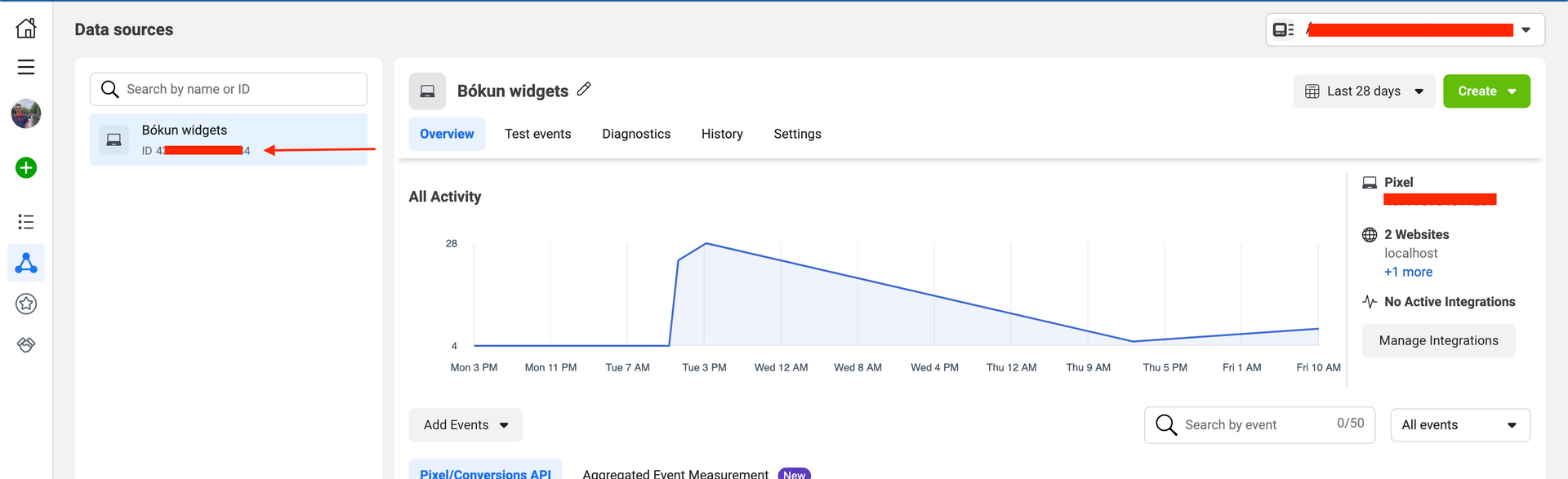Select the Data sources triangle icon

[x=26, y=263]
